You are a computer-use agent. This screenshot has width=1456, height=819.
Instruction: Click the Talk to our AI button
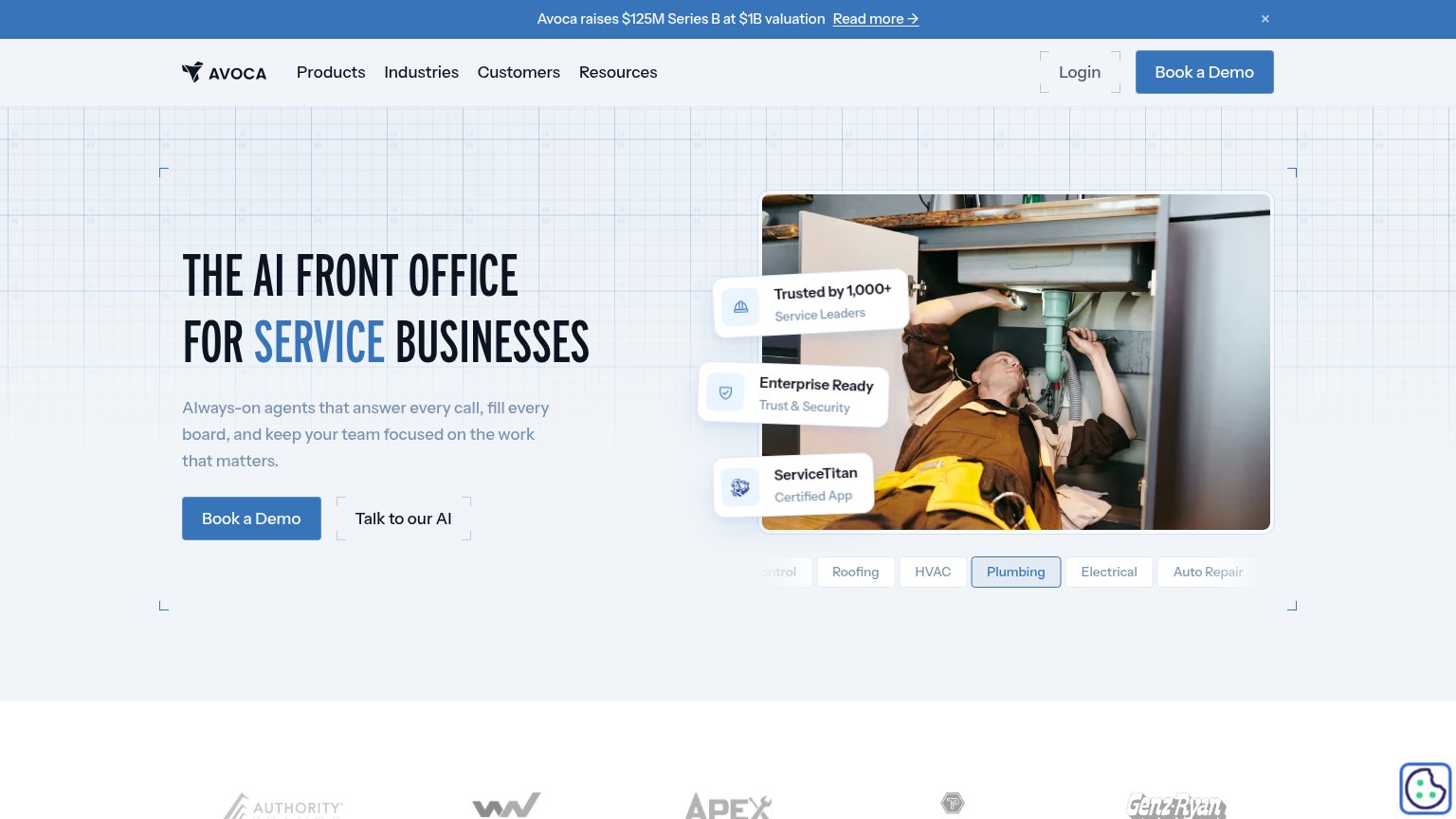pos(404,519)
